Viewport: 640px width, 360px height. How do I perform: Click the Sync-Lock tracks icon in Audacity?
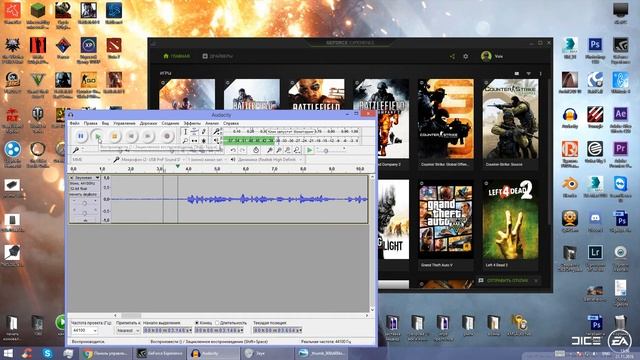[x=256, y=150]
